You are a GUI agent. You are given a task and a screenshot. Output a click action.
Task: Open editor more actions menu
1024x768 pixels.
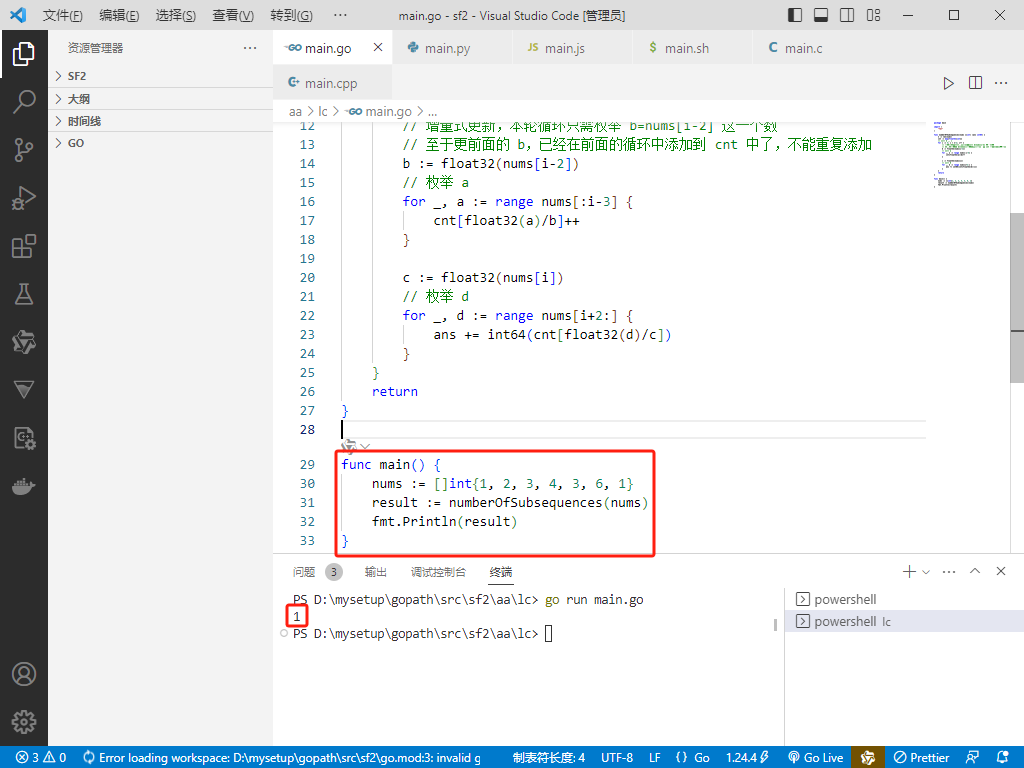point(1001,83)
